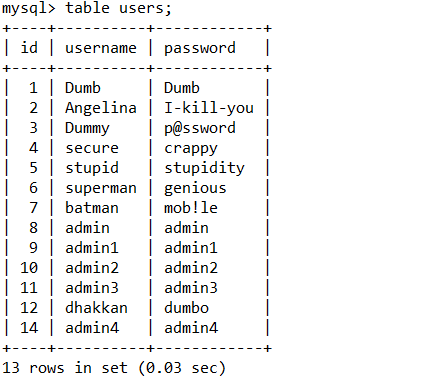Click username 'Angelina' in row 2

pyautogui.click(x=101, y=108)
